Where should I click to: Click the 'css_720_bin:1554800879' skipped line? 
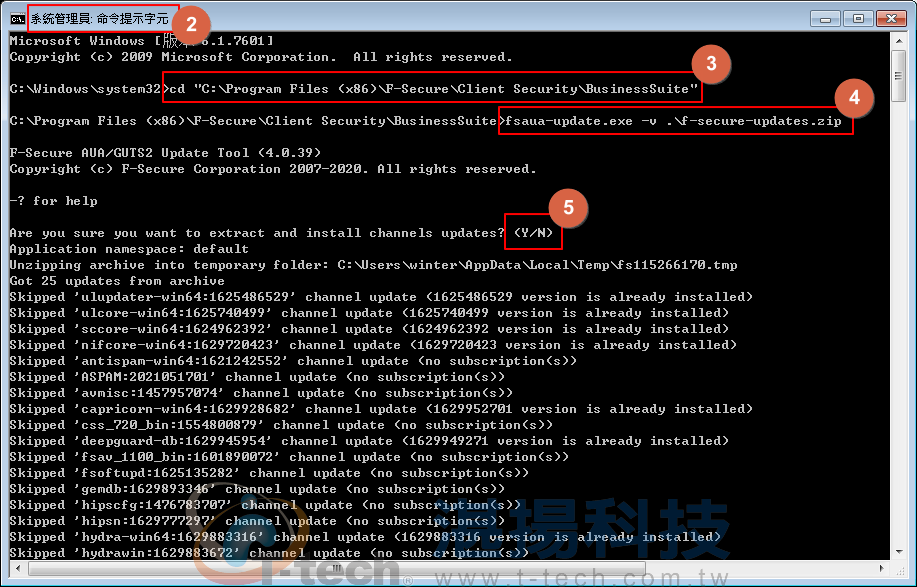pos(281,425)
